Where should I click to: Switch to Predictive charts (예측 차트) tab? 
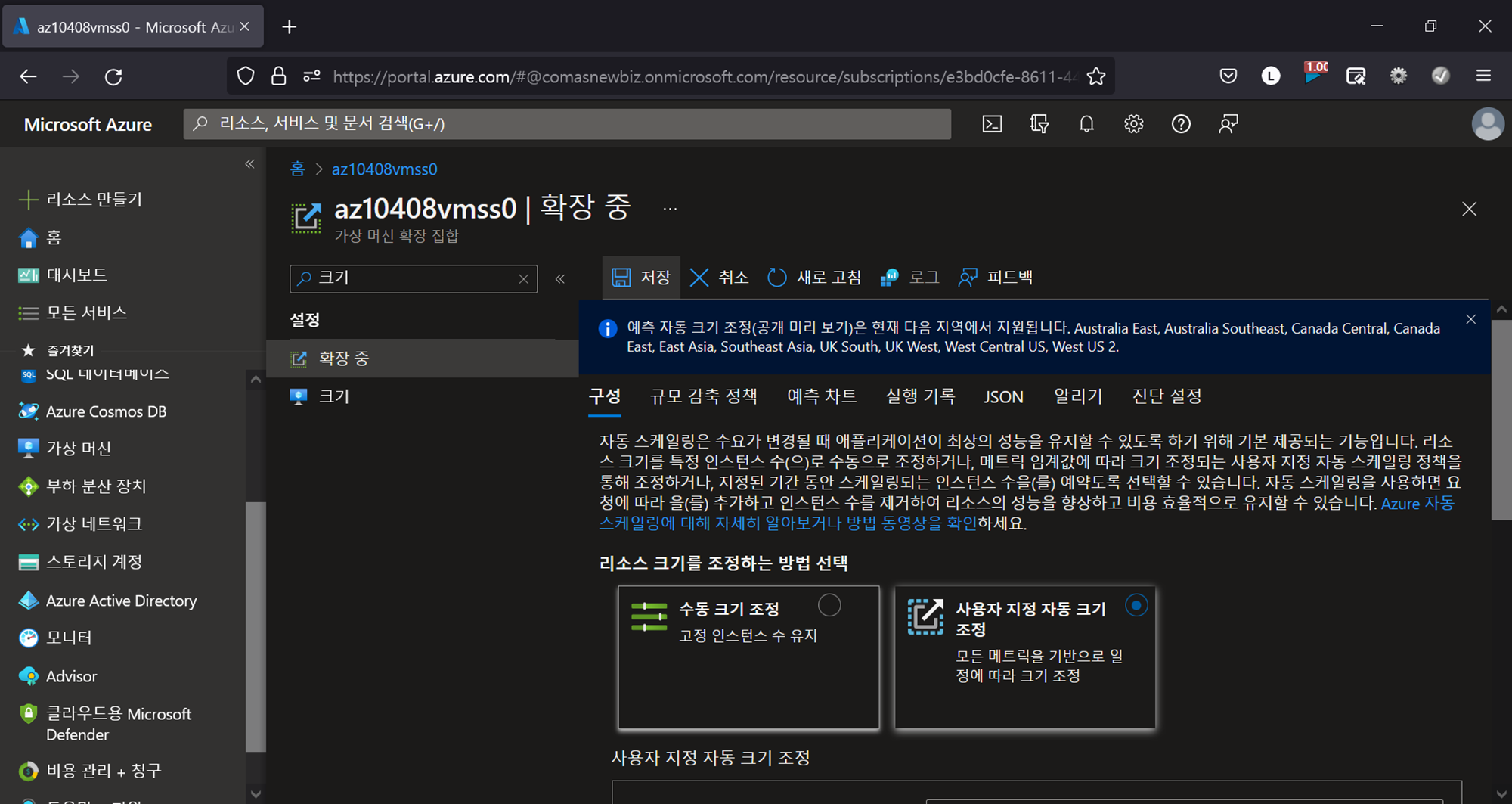pos(822,396)
